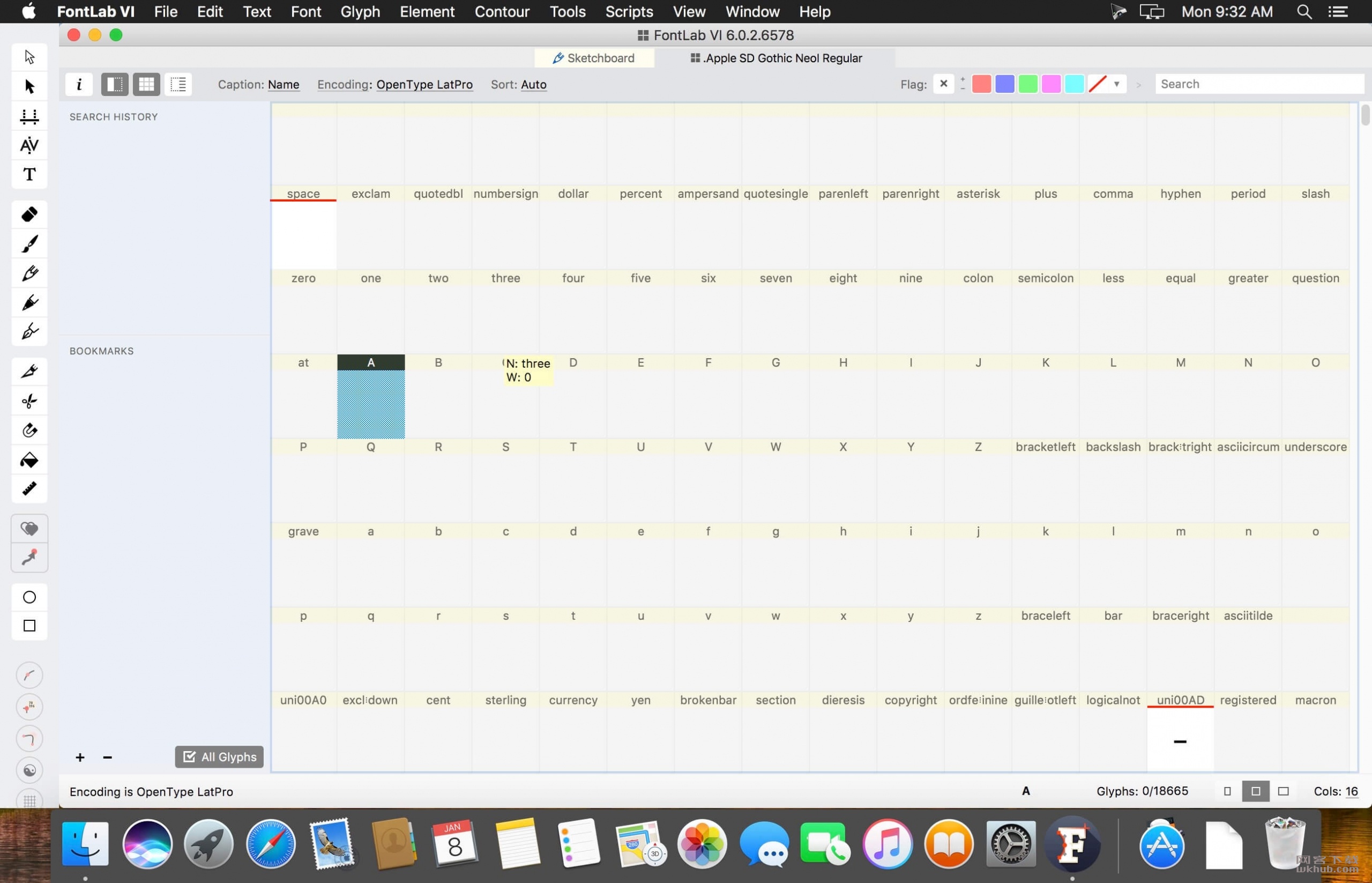Open the Element menu

click(x=427, y=11)
